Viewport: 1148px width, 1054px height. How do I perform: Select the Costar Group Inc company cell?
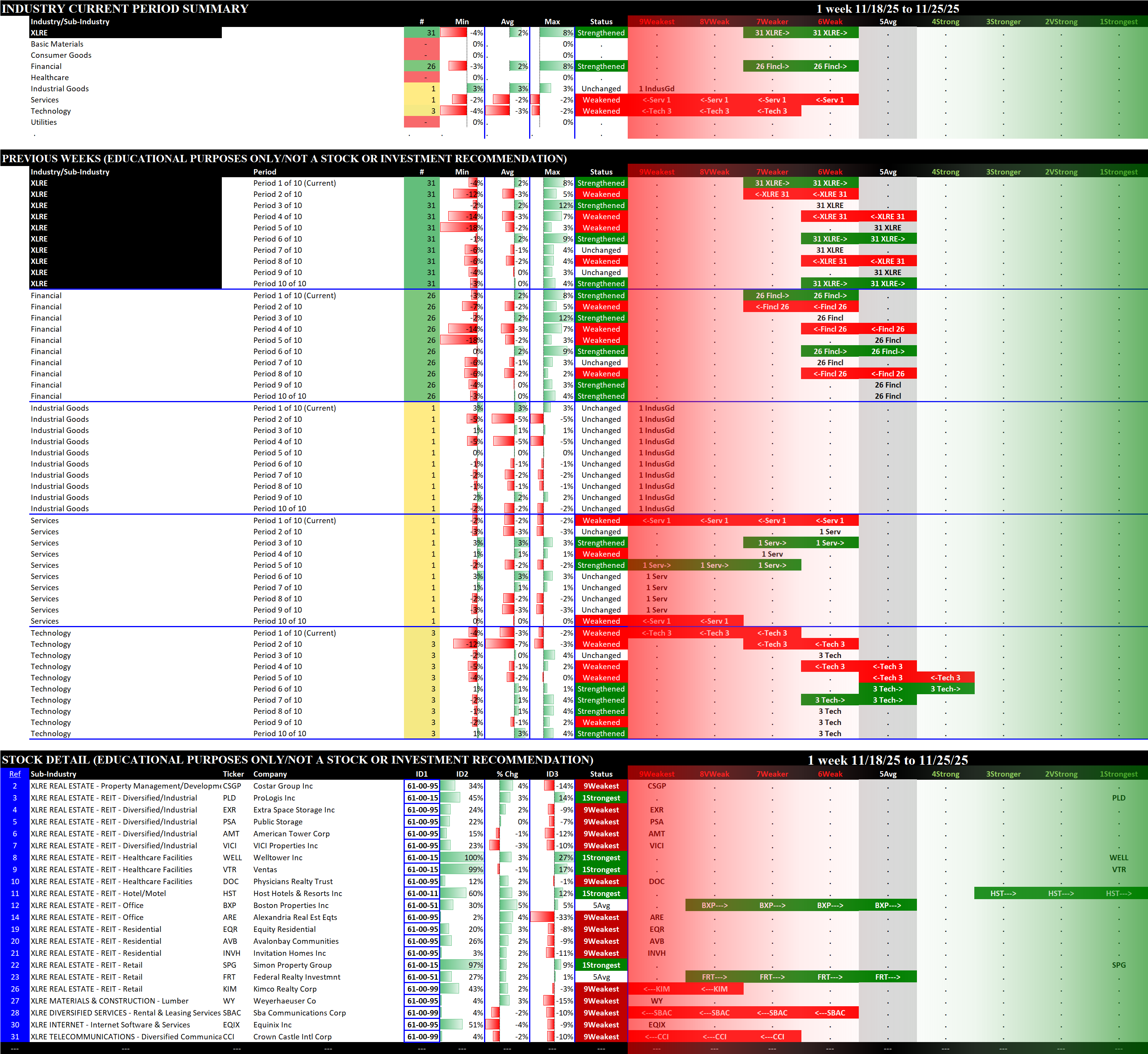(x=283, y=786)
